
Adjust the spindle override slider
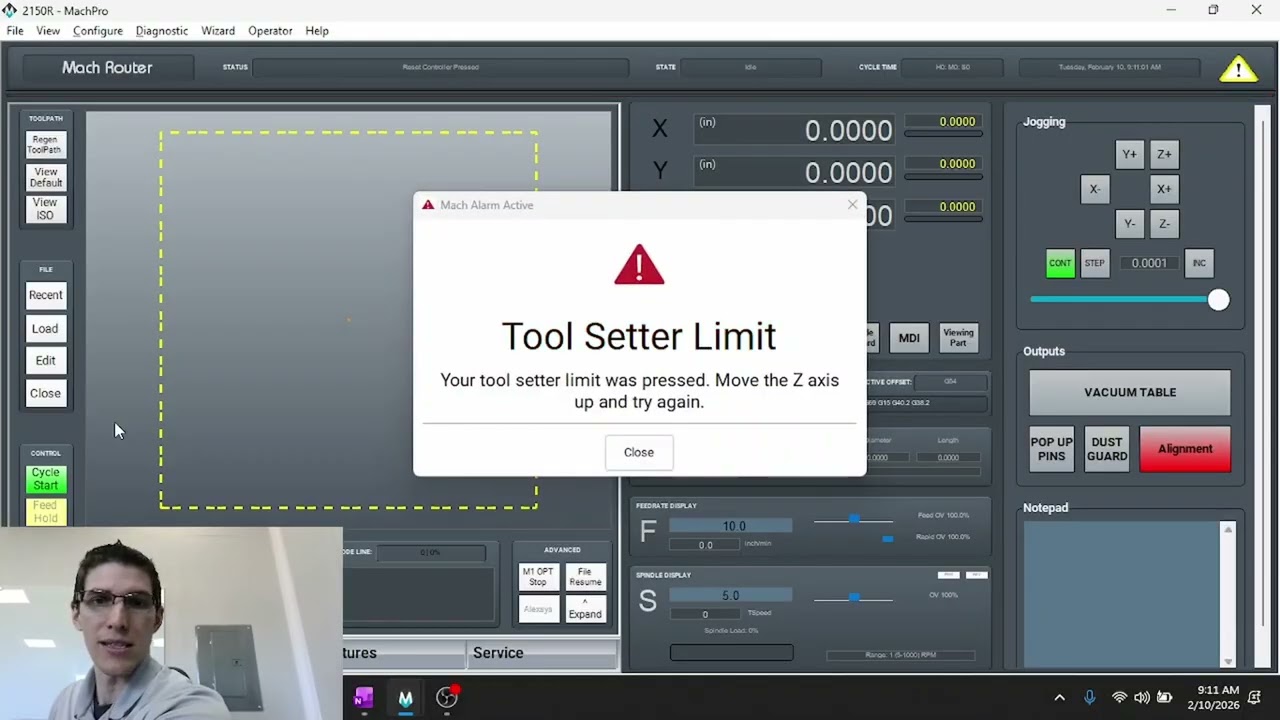pos(853,597)
